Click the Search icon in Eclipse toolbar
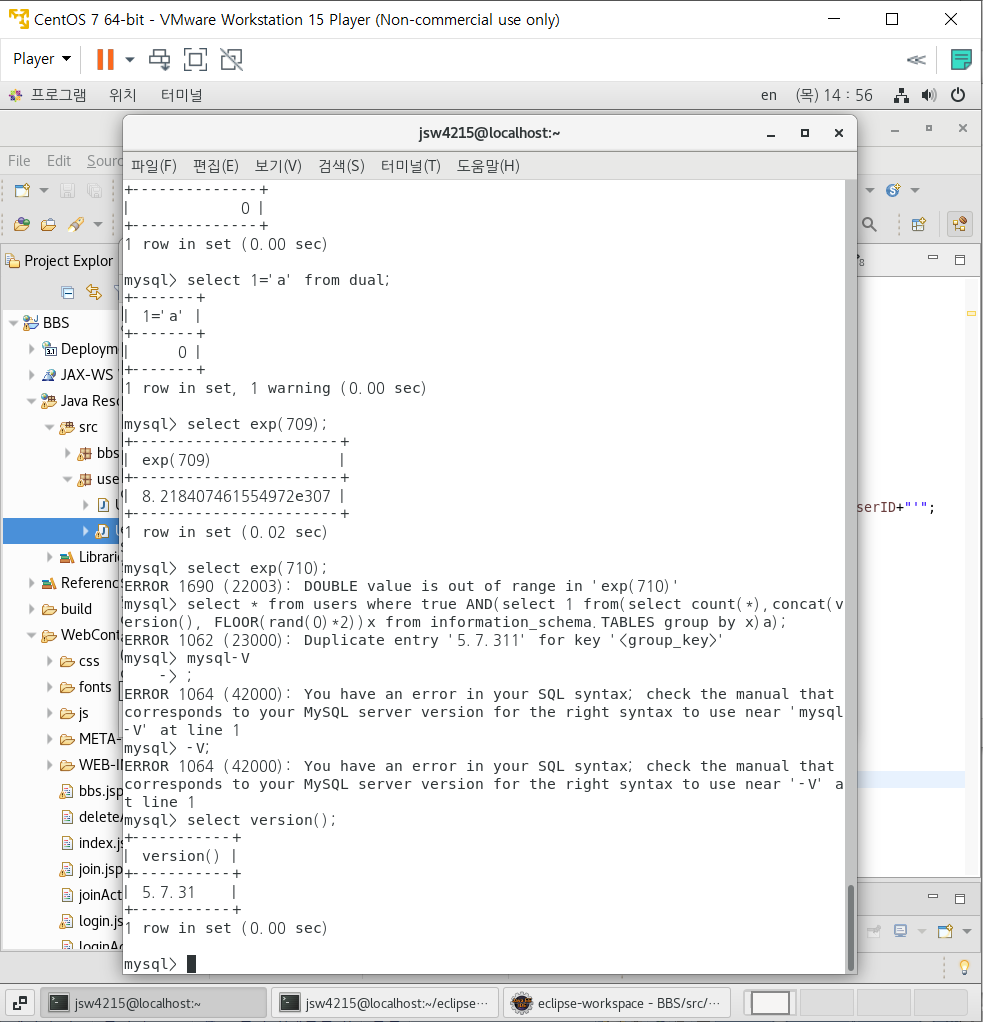 pos(870,224)
